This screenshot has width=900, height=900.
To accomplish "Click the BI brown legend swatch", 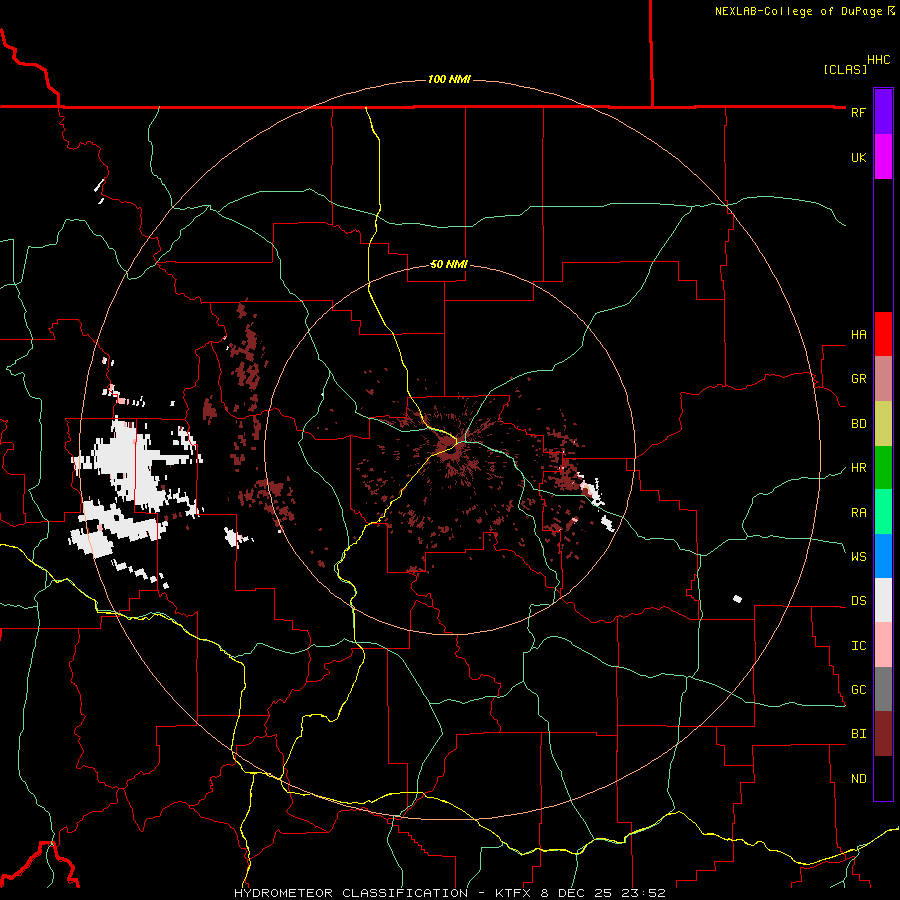I will (883, 734).
